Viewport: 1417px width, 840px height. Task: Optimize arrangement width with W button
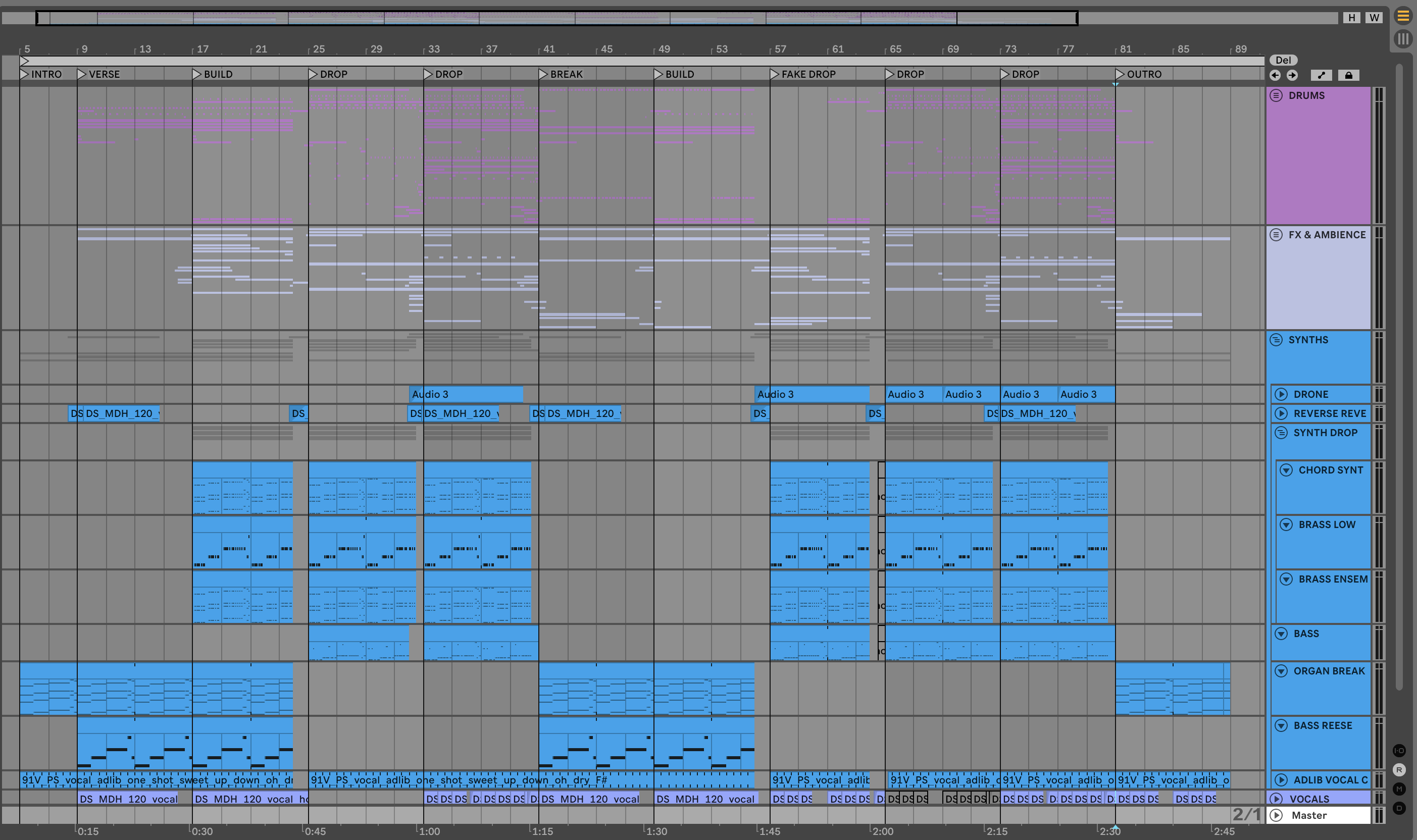click(1374, 18)
